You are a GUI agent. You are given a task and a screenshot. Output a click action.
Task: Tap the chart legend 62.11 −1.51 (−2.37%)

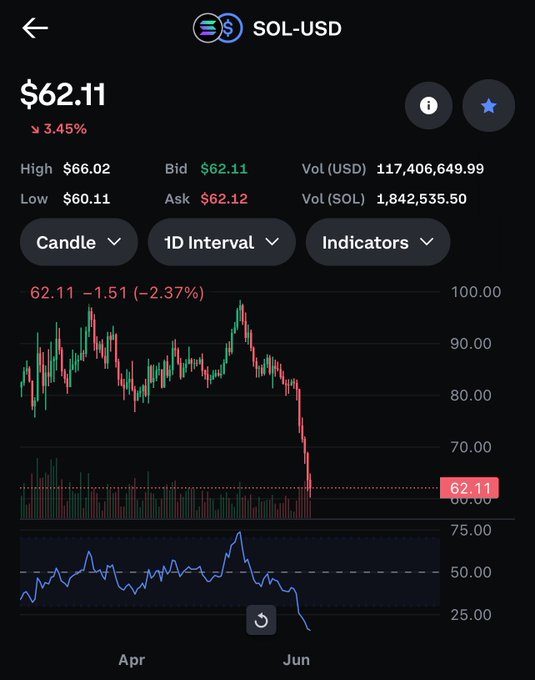[117, 293]
